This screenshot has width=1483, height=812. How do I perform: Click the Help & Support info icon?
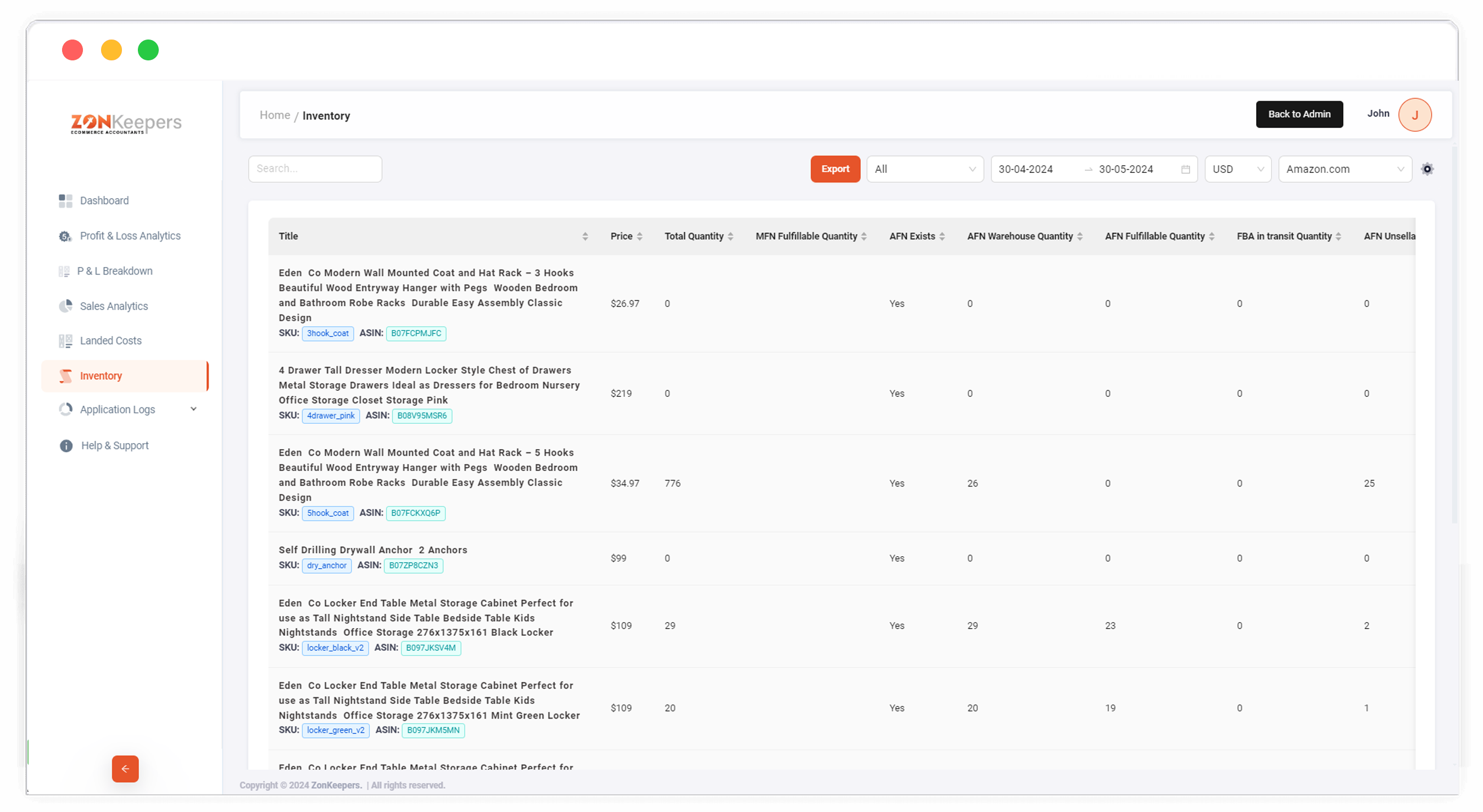tap(66, 446)
